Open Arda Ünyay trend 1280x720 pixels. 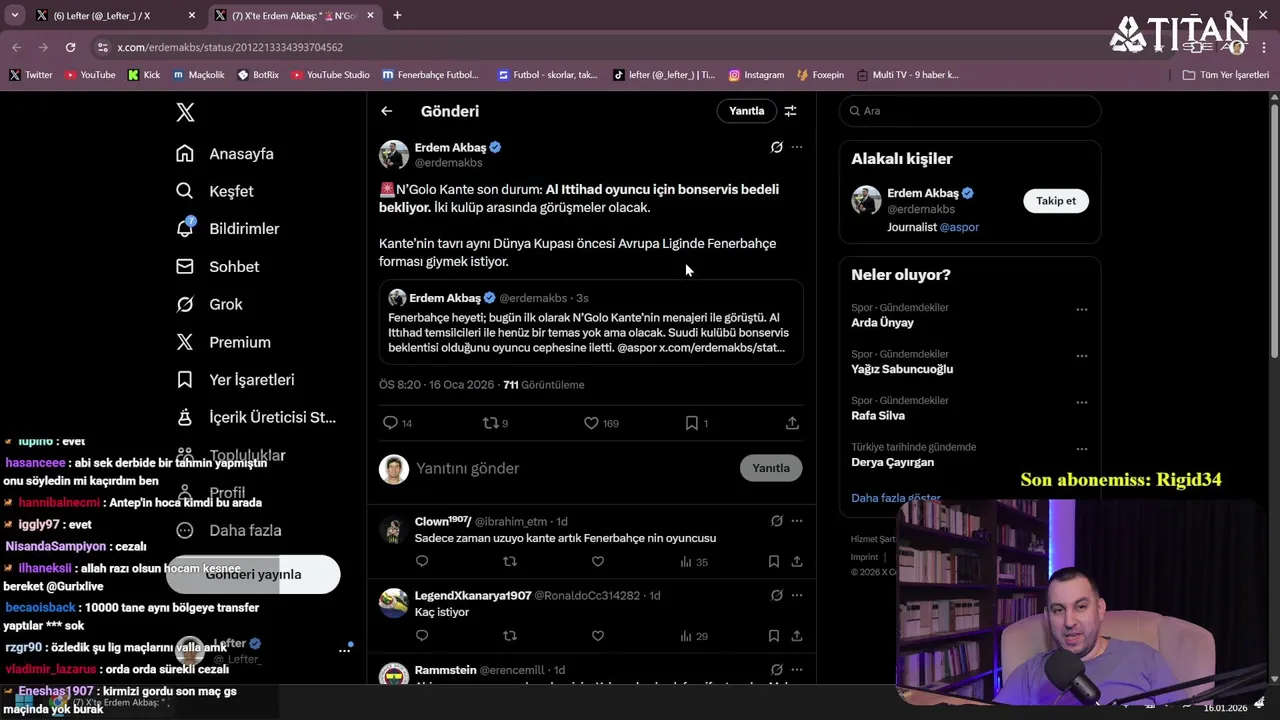(882, 323)
